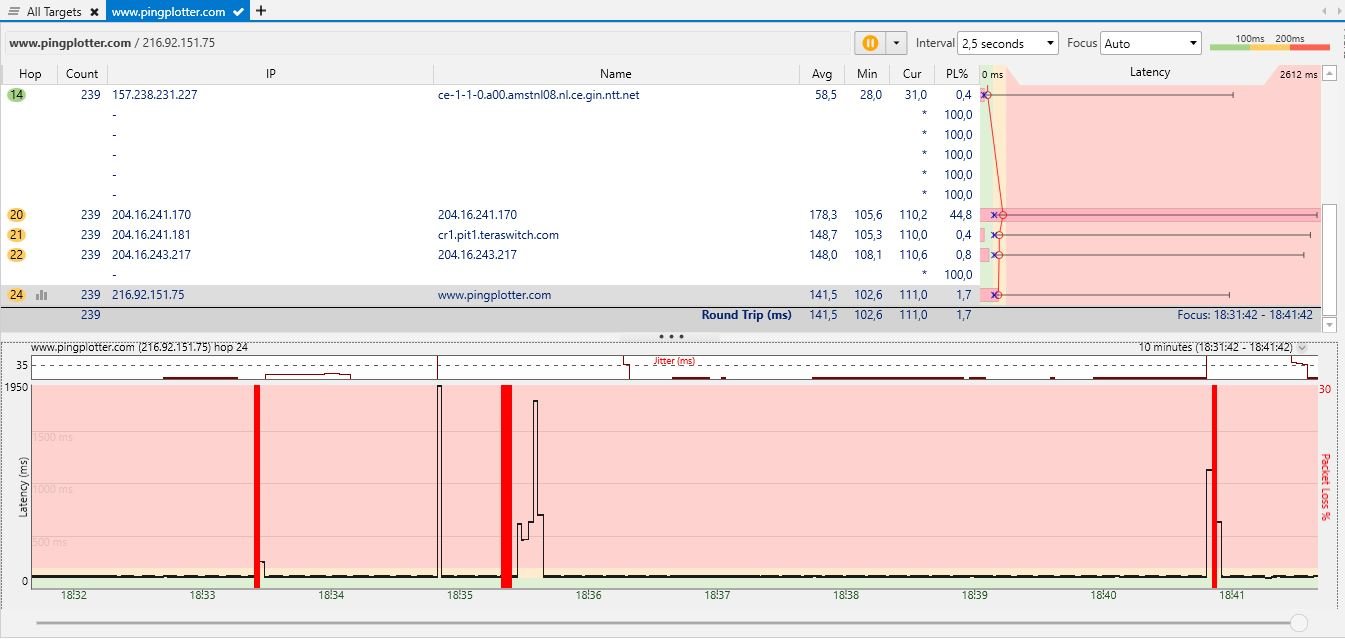Click the IP column header
Image resolution: width=1345 pixels, height=639 pixels.
[270, 73]
